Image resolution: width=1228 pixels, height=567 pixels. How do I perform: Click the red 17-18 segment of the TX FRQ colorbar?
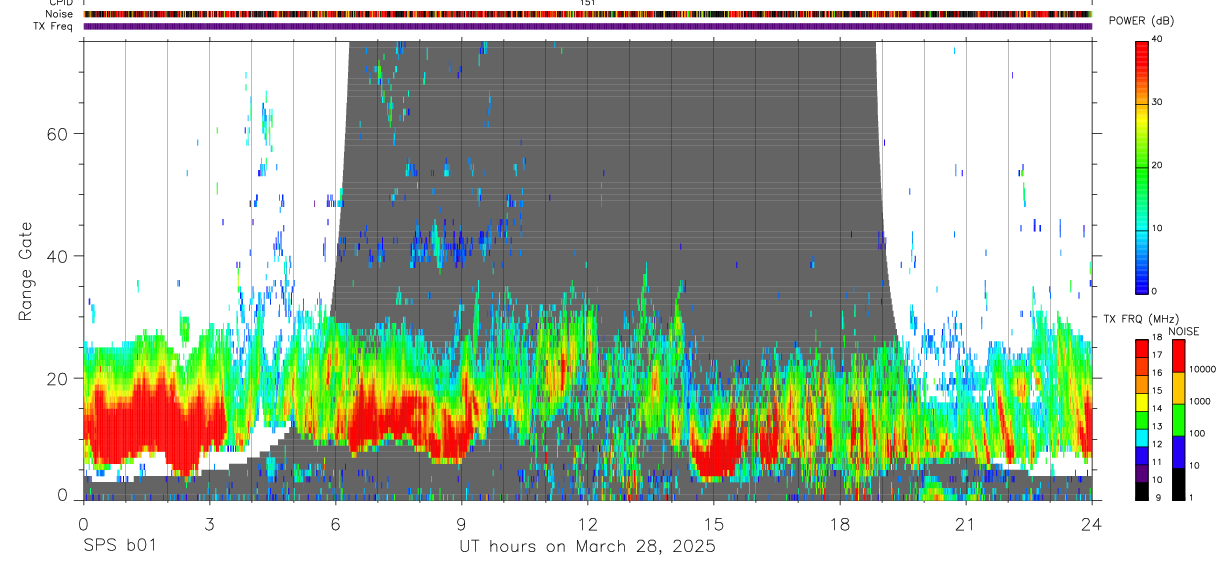click(x=1142, y=349)
